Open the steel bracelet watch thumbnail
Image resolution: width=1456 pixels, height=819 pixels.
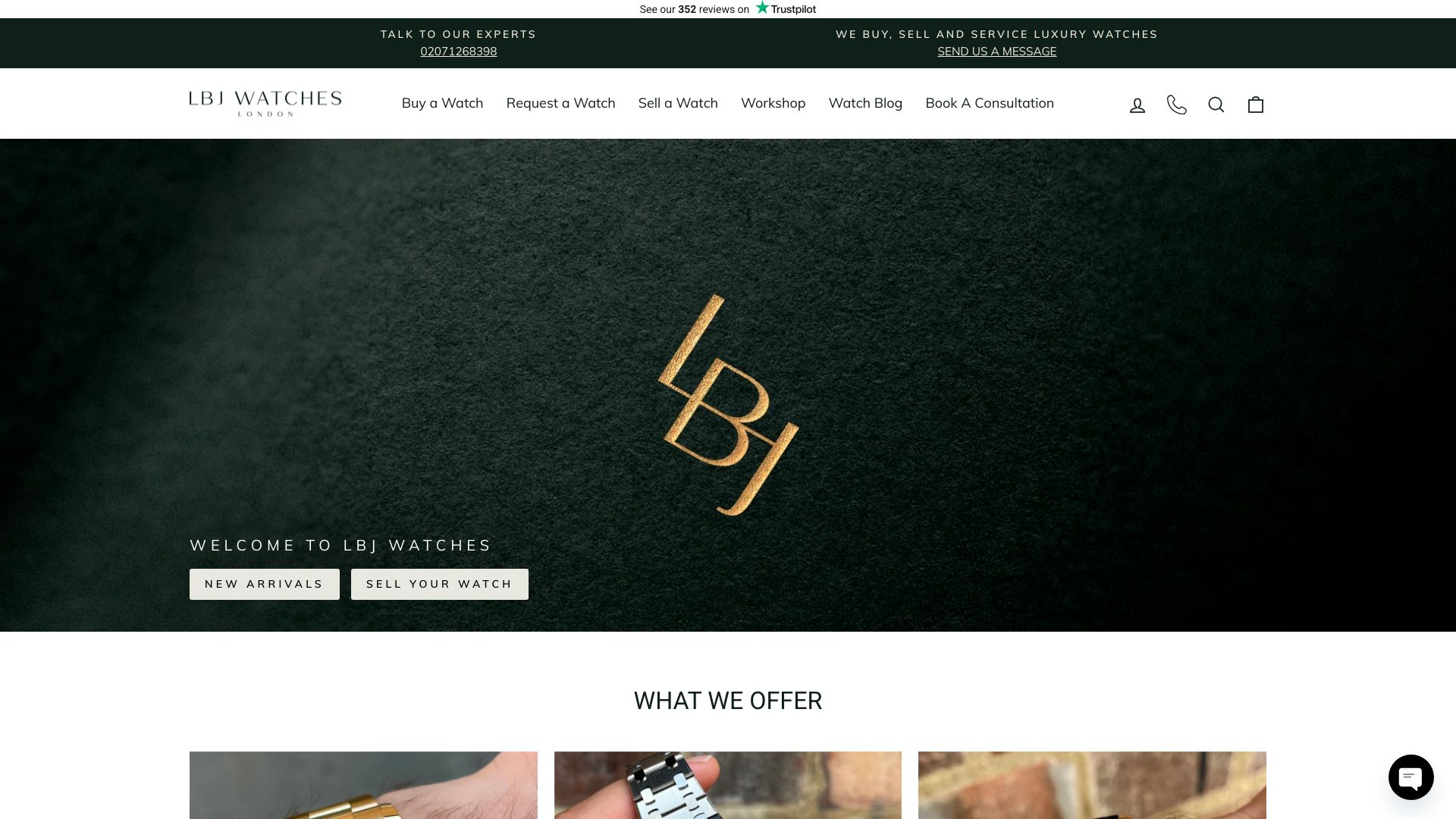click(728, 785)
